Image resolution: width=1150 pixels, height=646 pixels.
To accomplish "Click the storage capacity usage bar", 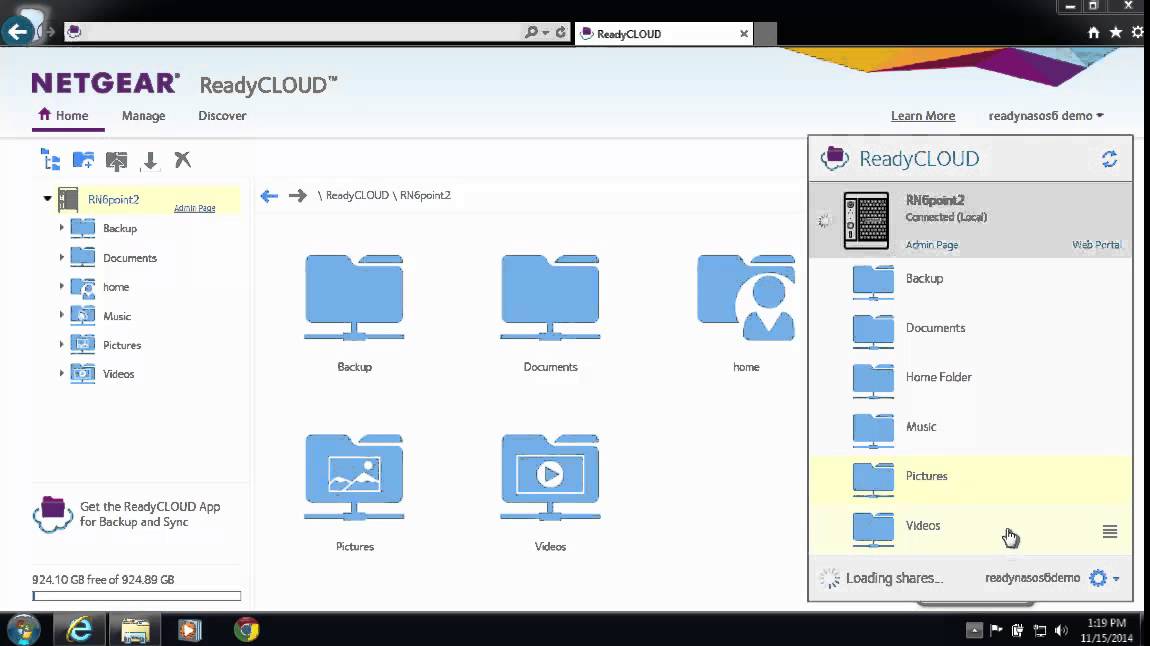I will pos(136,596).
